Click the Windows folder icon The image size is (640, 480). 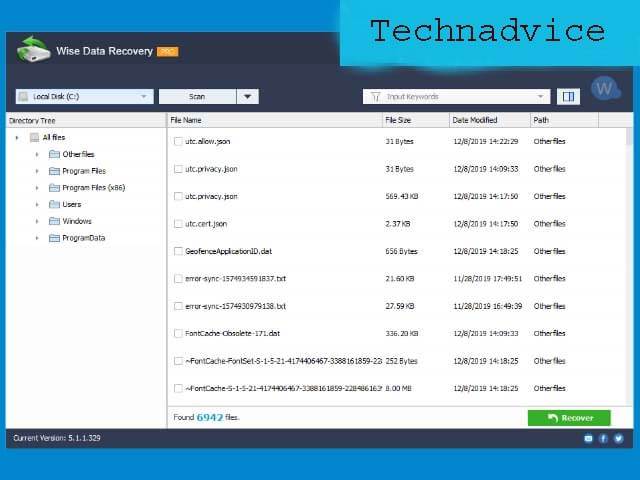point(54,221)
